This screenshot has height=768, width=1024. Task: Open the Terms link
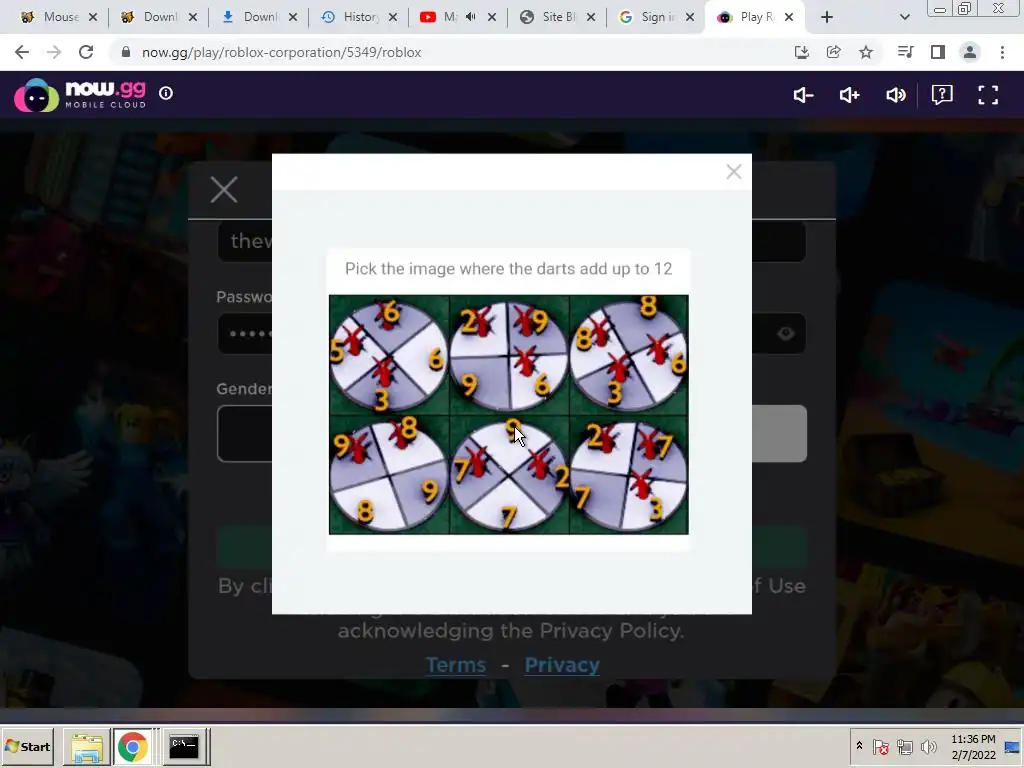click(x=456, y=665)
